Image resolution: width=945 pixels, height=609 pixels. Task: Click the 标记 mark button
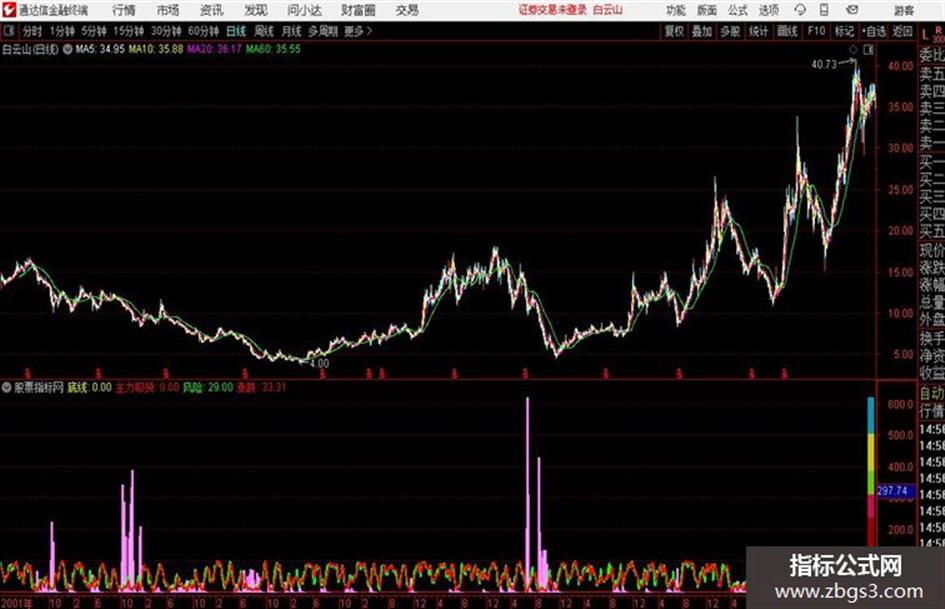(844, 31)
